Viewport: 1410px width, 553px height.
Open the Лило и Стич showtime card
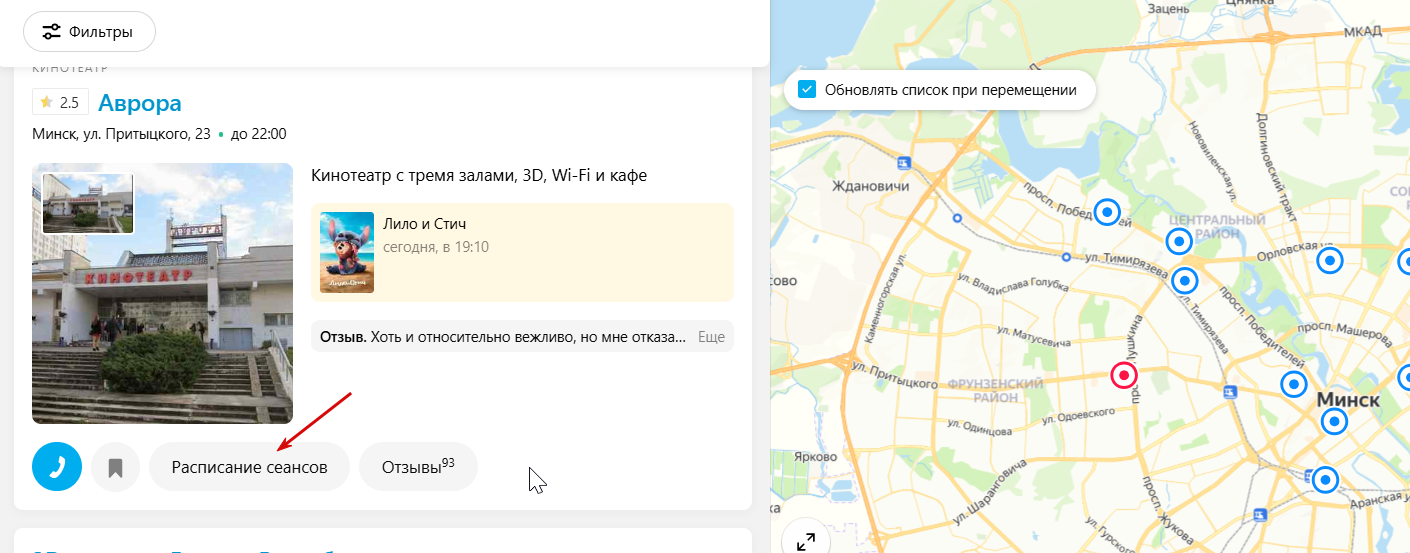point(523,252)
